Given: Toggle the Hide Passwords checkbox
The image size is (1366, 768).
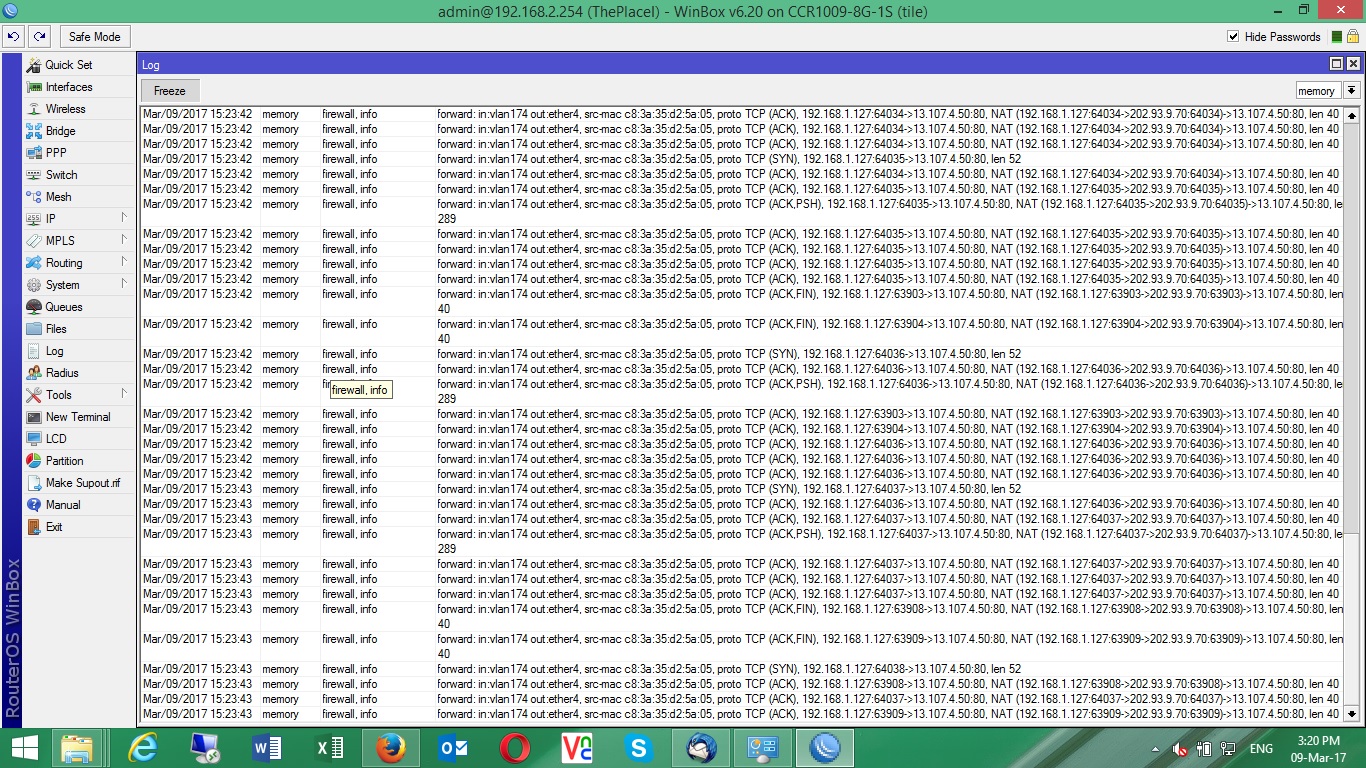Looking at the screenshot, I should coord(1233,37).
